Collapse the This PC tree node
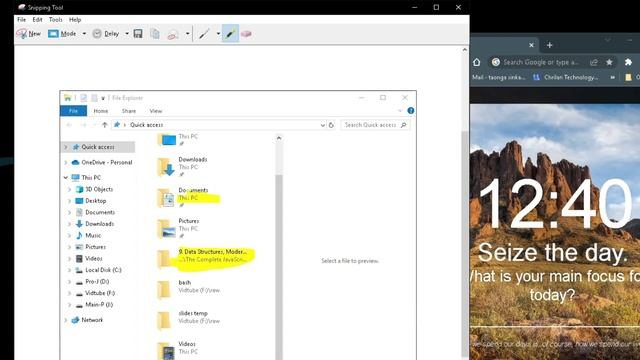 (x=66, y=178)
